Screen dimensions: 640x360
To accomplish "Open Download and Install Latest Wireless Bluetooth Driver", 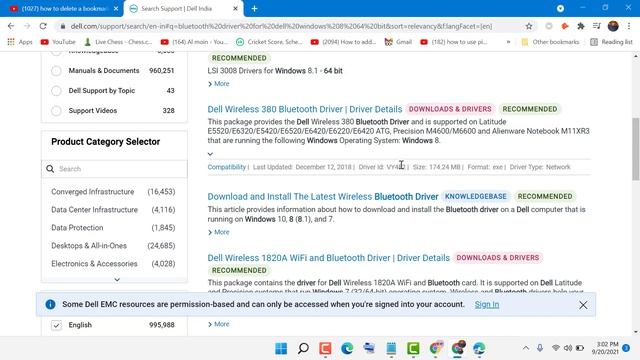I will 322,197.
